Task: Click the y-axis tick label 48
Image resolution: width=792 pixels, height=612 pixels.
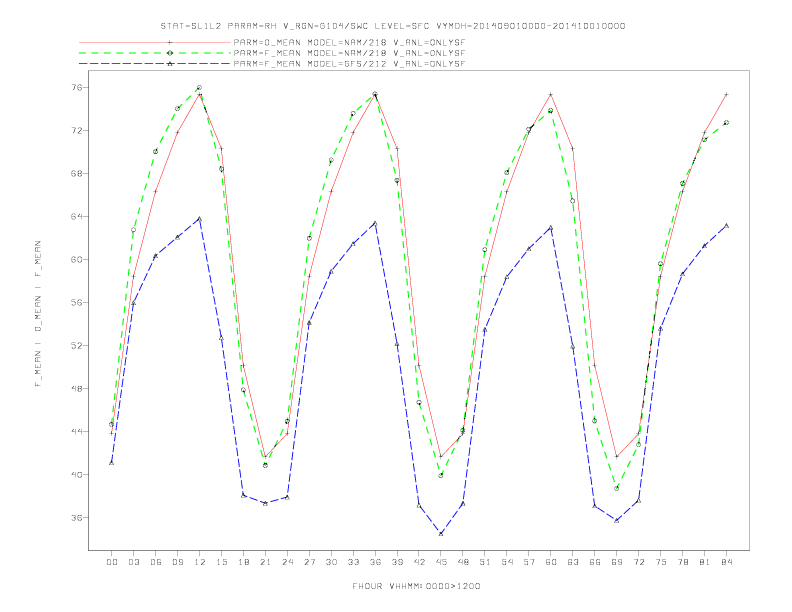Action: 76,388
